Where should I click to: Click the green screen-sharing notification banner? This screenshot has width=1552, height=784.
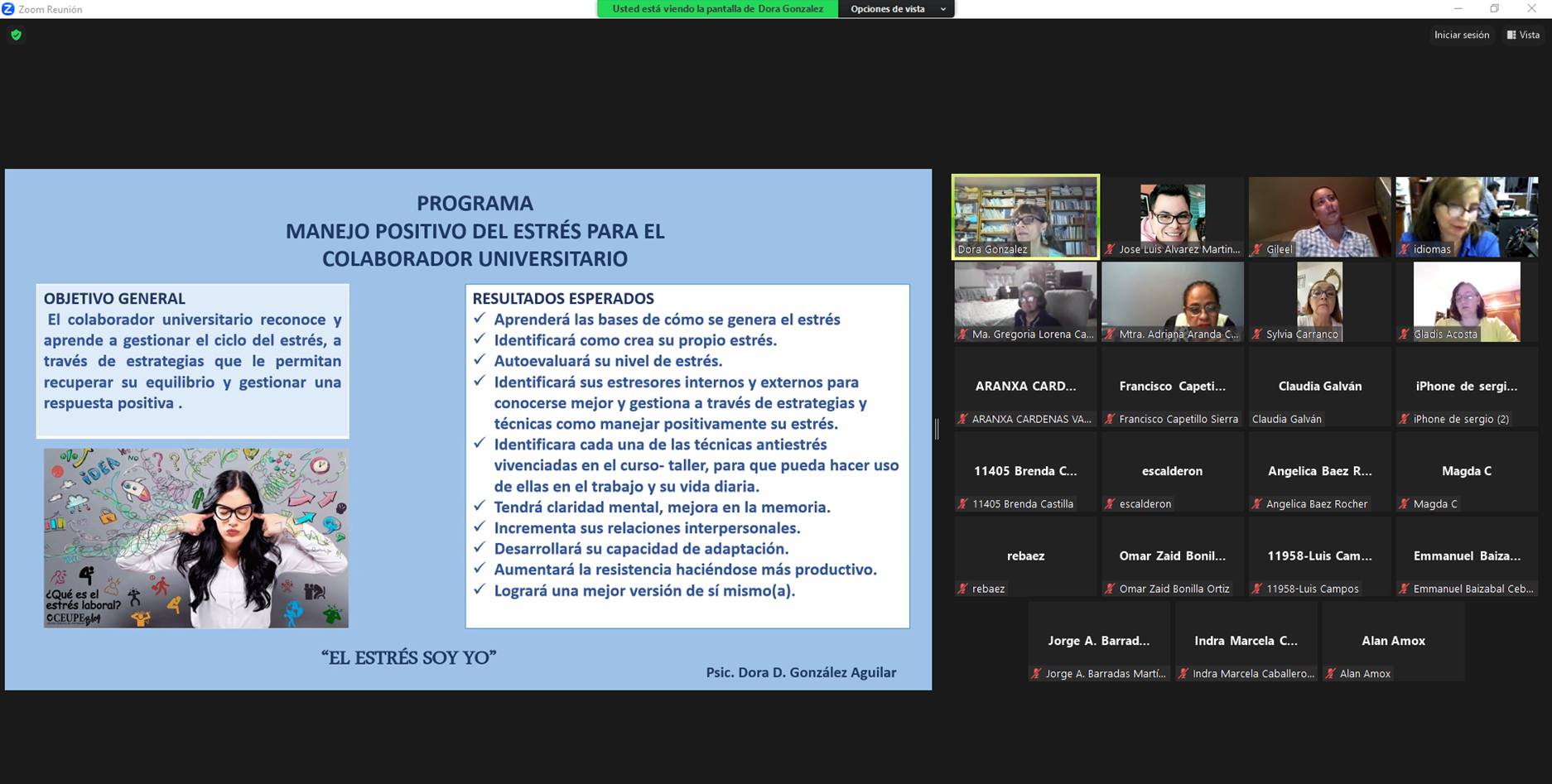point(717,9)
